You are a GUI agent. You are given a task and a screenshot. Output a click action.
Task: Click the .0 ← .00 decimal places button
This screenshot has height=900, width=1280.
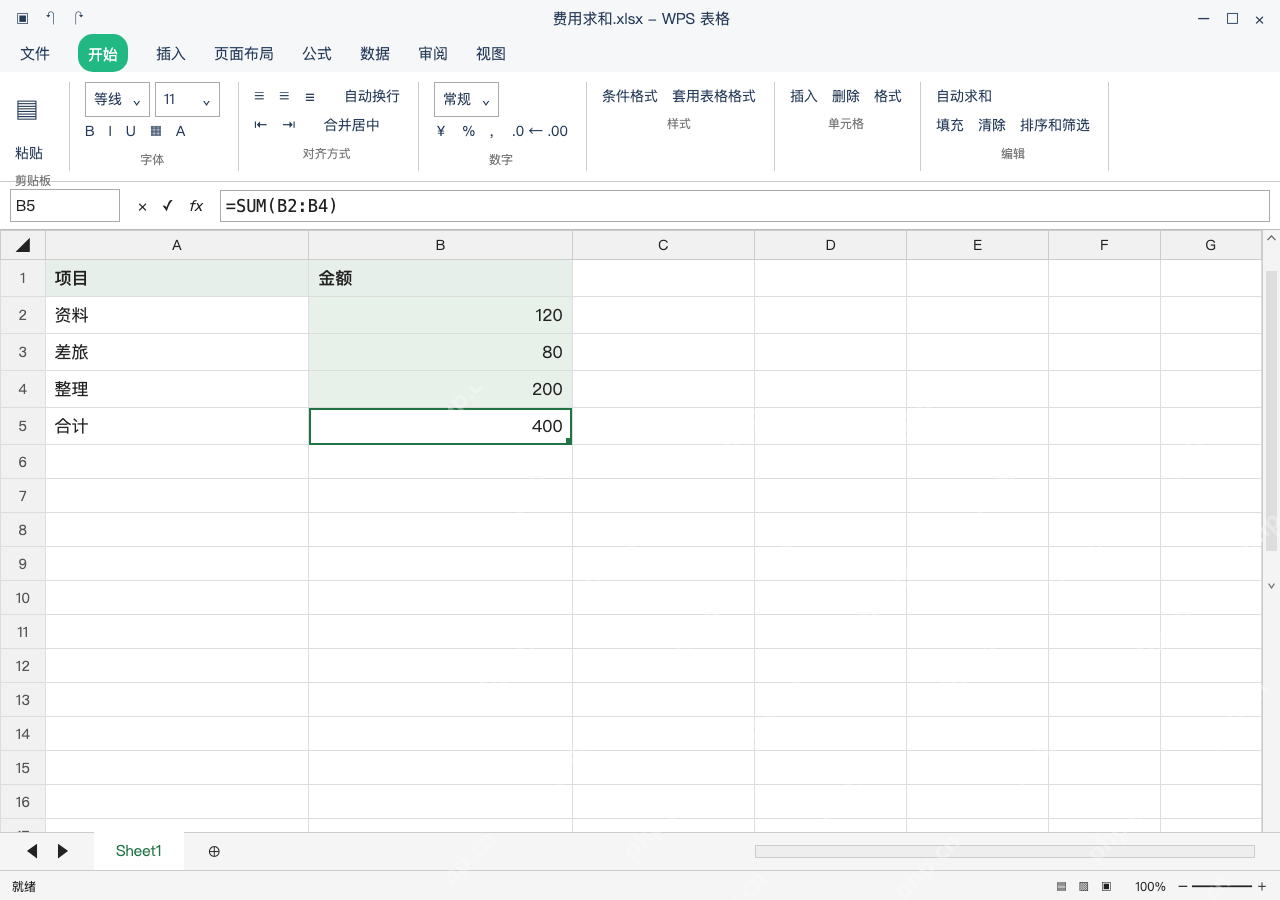point(540,131)
